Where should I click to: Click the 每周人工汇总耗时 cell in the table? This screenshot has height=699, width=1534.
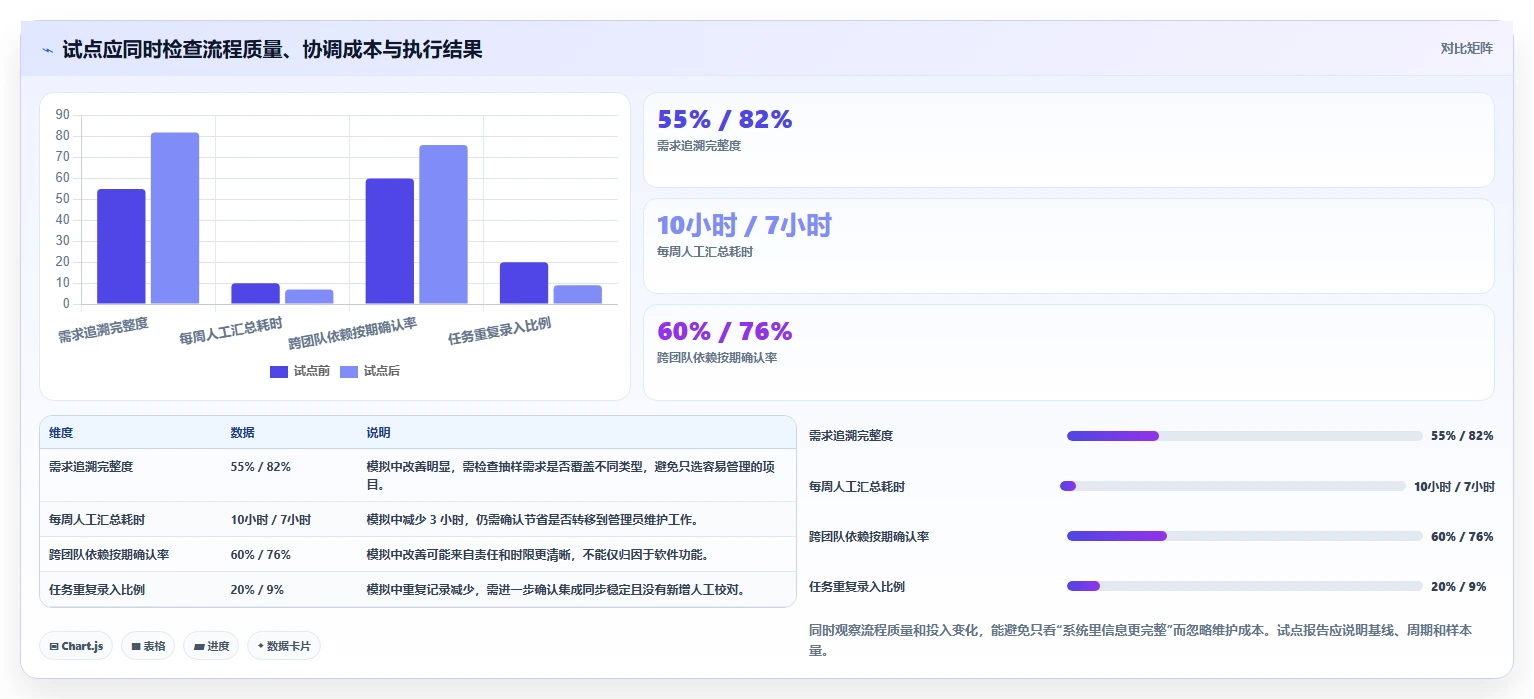[97, 520]
